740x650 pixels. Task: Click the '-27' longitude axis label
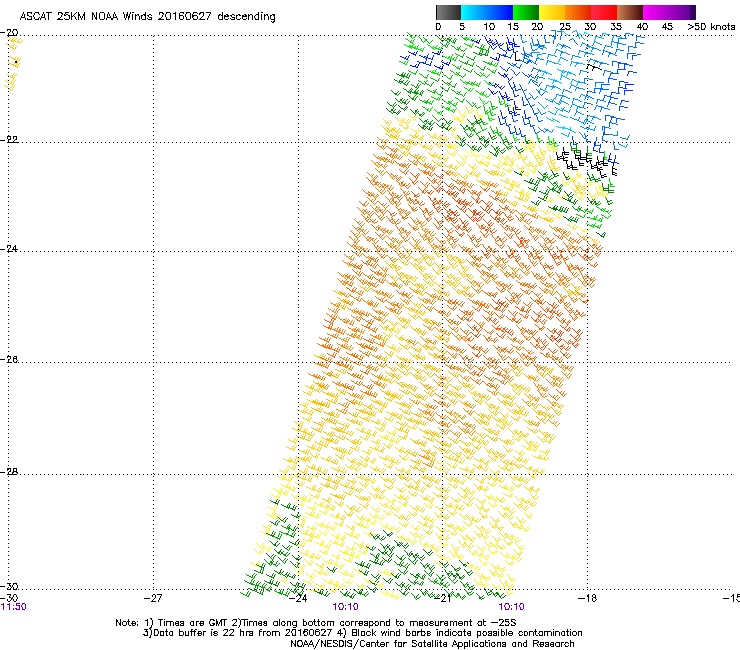[x=153, y=598]
